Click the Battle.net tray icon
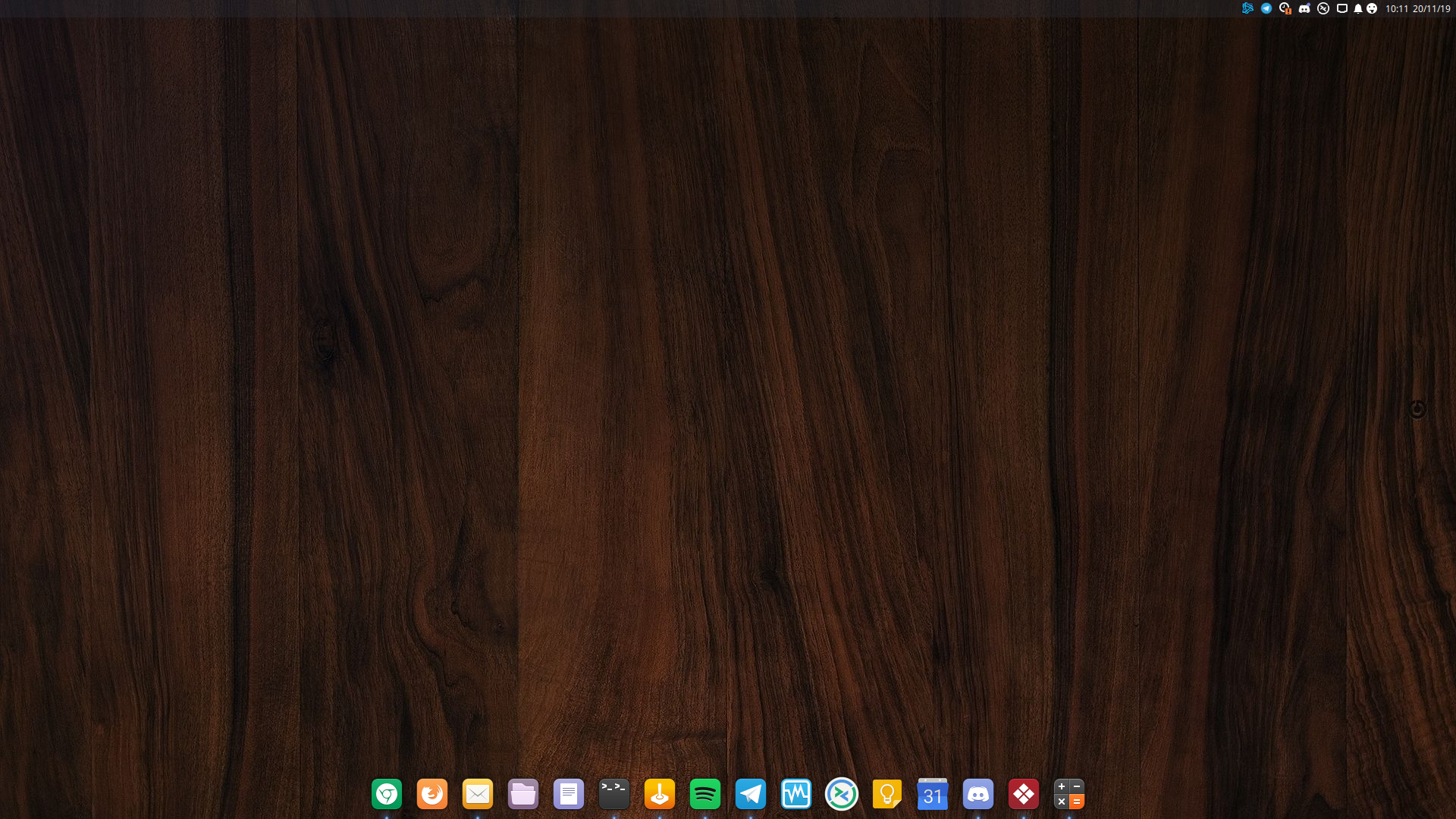This screenshot has width=1456, height=819. (1247, 8)
